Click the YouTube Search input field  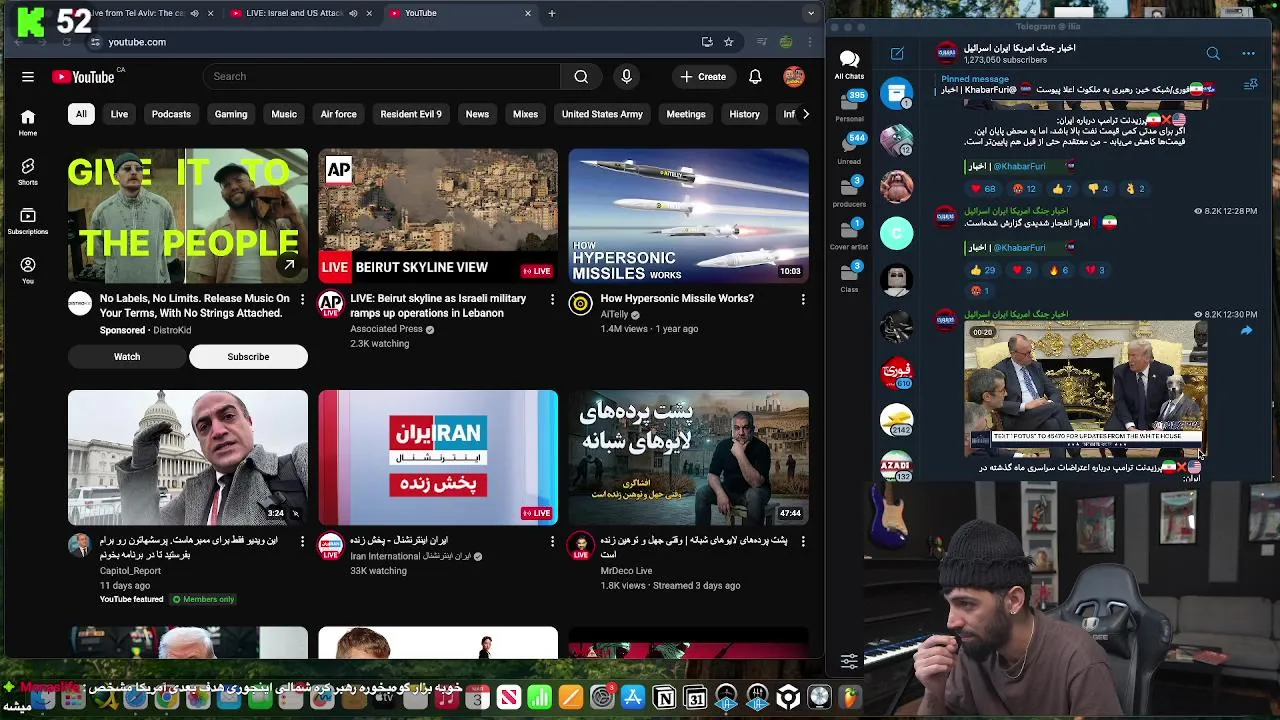click(381, 76)
